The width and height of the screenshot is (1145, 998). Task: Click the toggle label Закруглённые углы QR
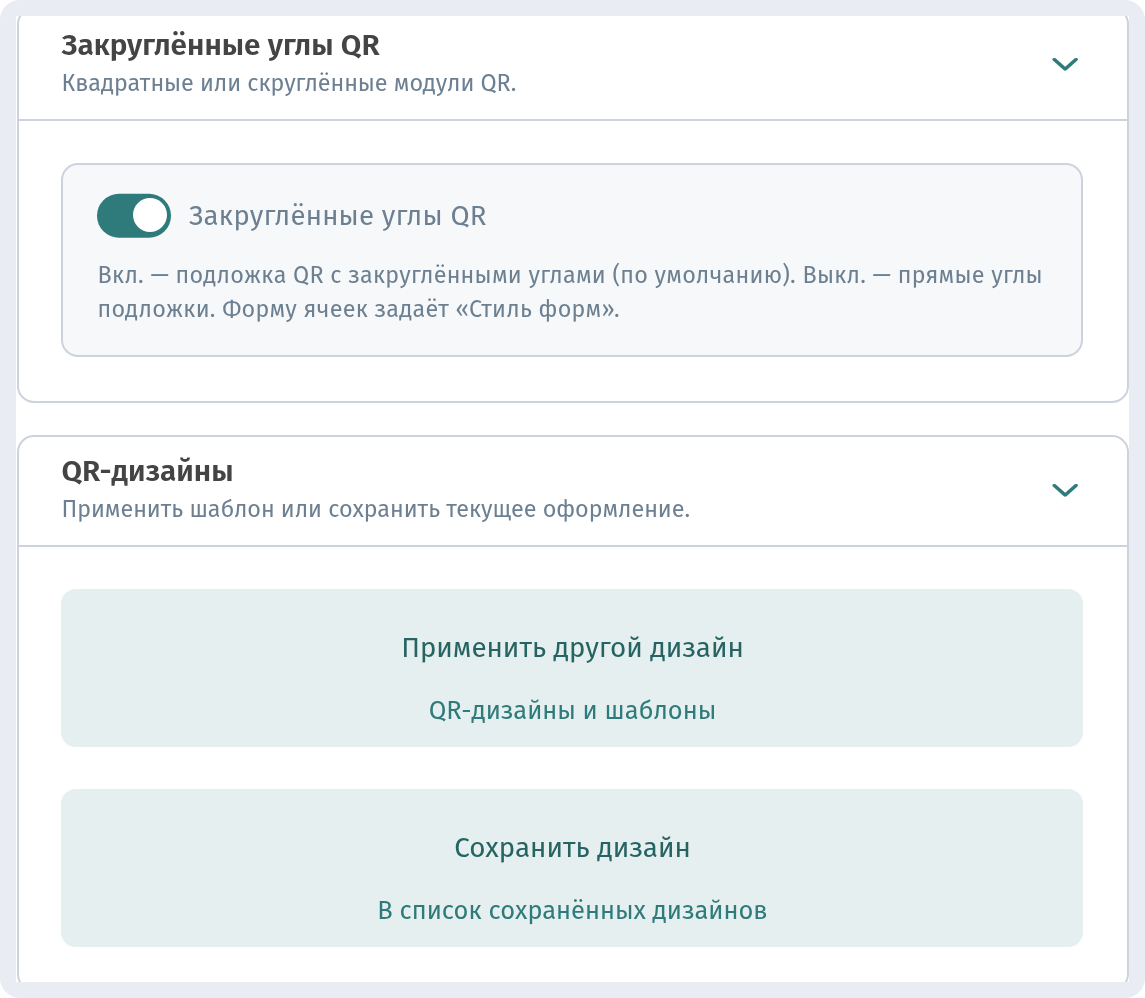(x=337, y=216)
